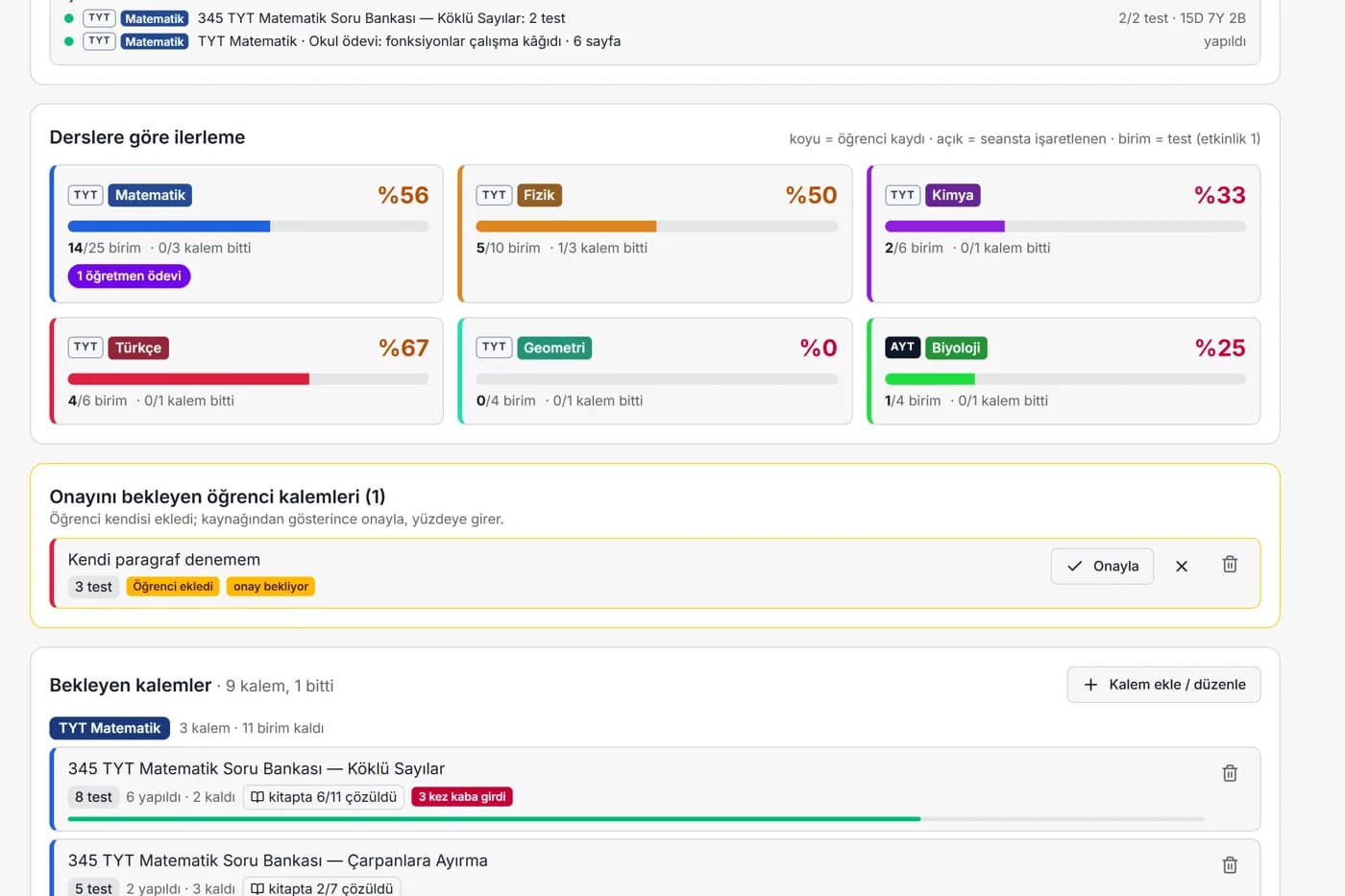The height and width of the screenshot is (896, 1345).
Task: Click '345 TYT Matematik Soru Bankası — Çarpanlara Ayırma'
Action: pos(278,860)
